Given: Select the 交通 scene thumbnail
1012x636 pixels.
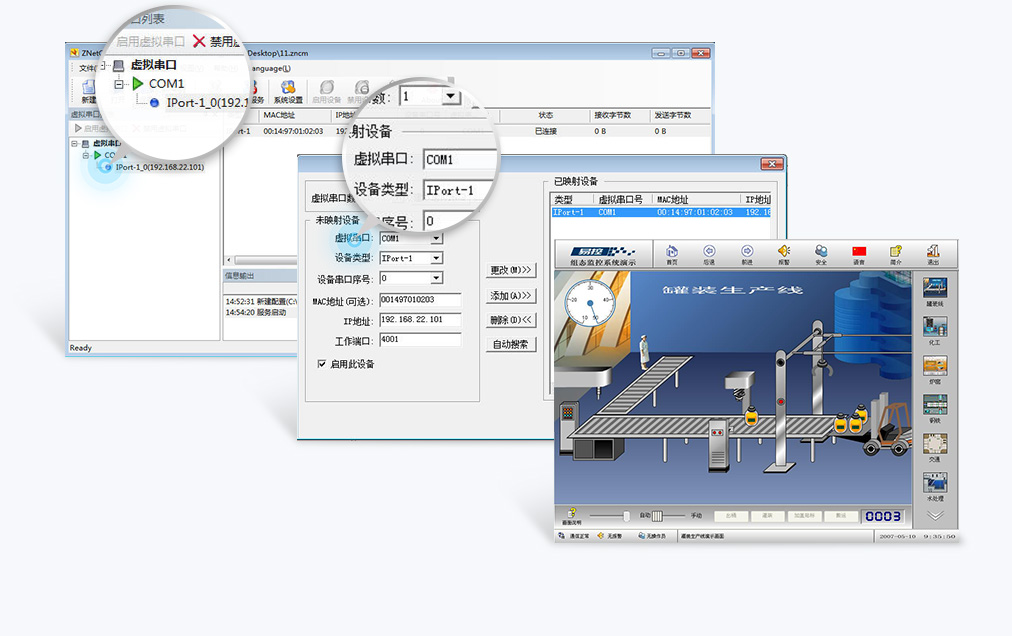Looking at the screenshot, I should [x=935, y=444].
